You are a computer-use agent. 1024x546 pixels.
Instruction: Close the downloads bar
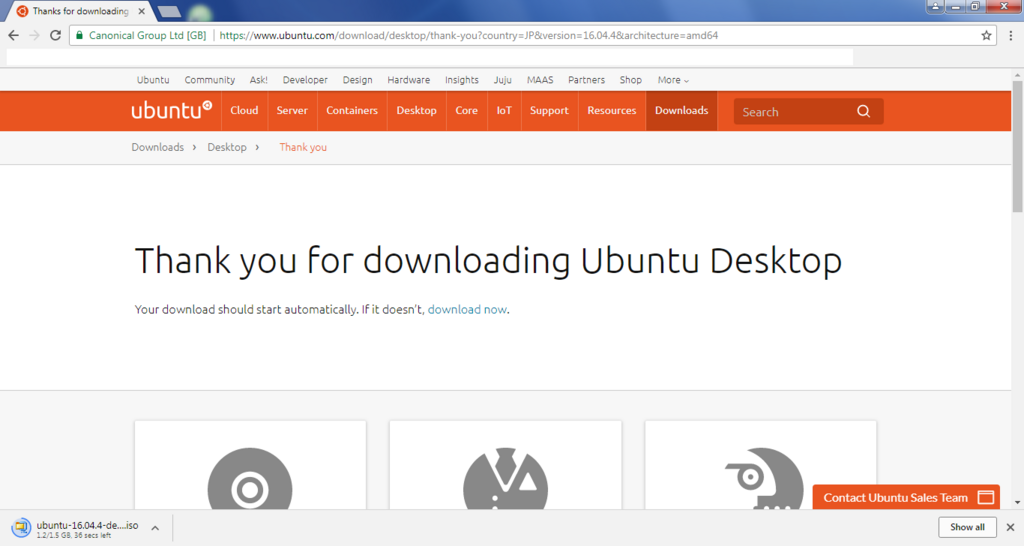point(1010,527)
